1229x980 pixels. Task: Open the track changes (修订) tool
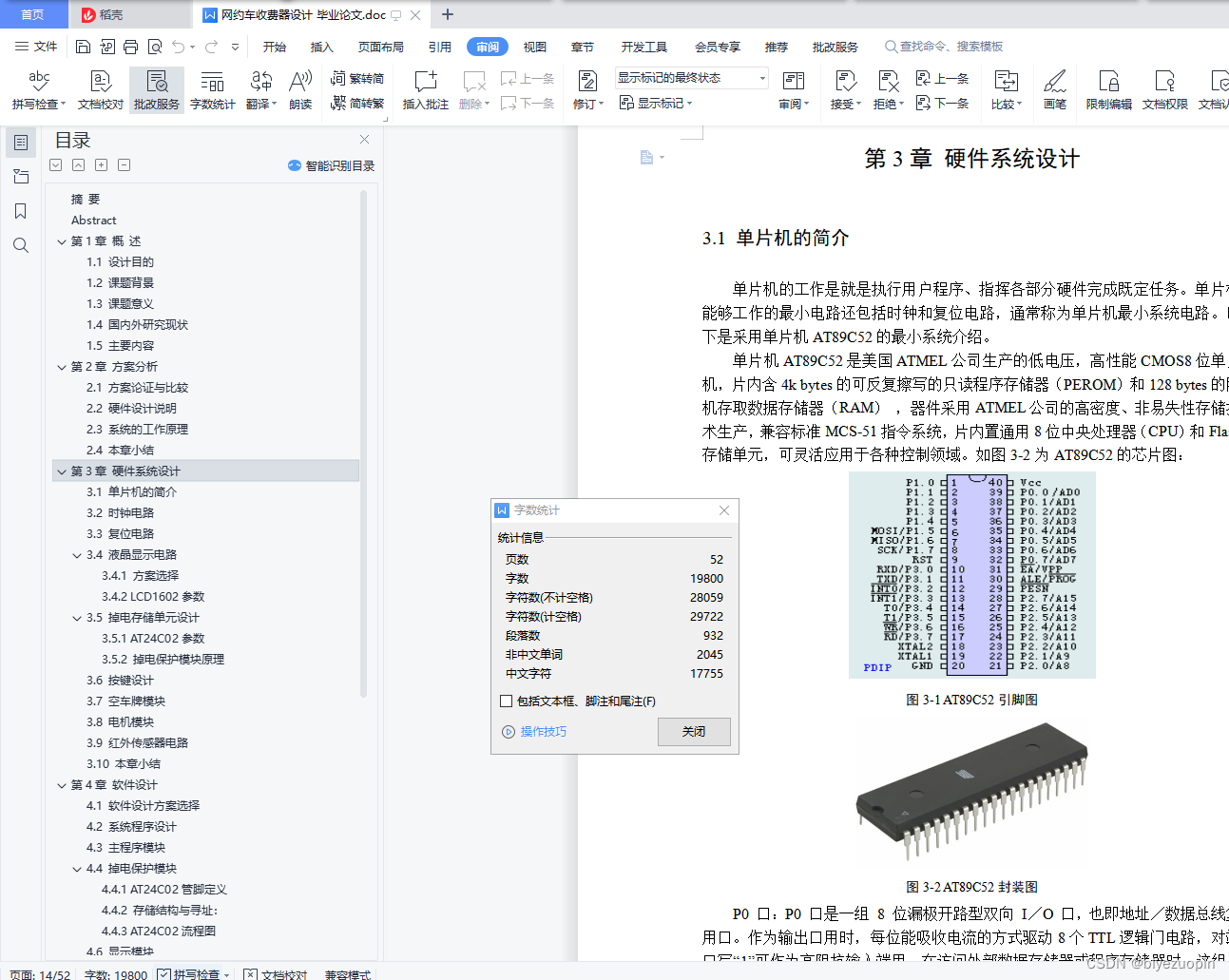click(x=588, y=90)
